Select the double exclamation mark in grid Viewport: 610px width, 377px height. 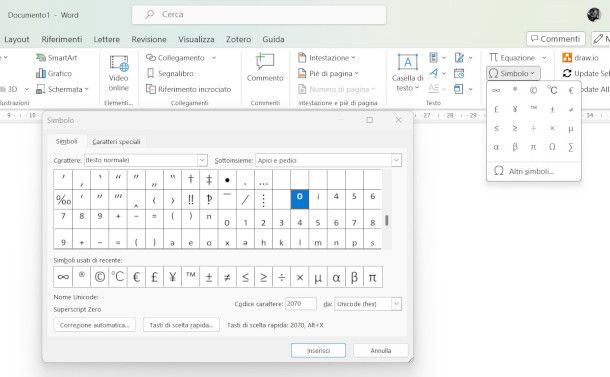pyautogui.click(x=191, y=200)
